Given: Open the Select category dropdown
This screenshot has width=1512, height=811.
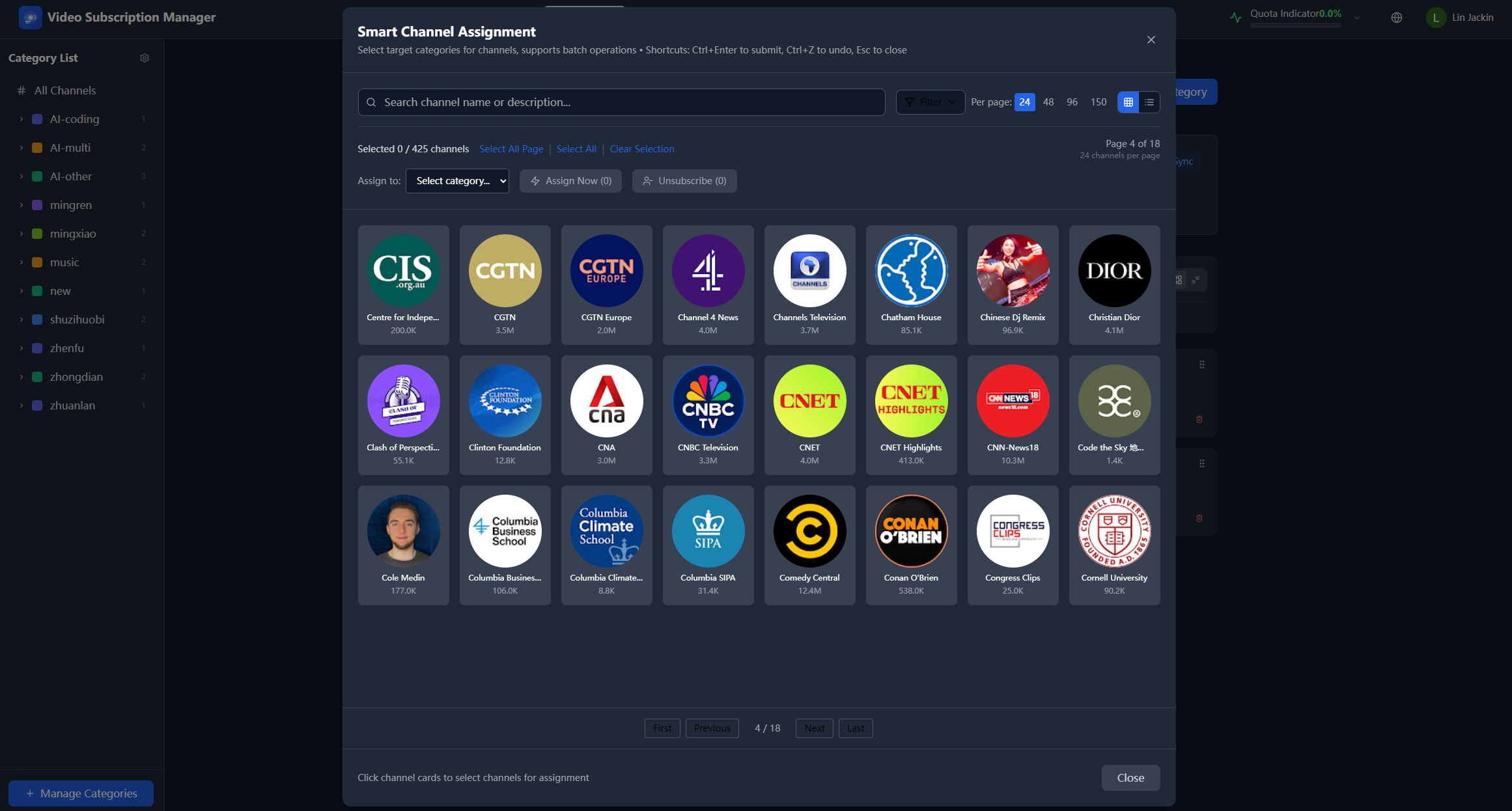Looking at the screenshot, I should [457, 181].
